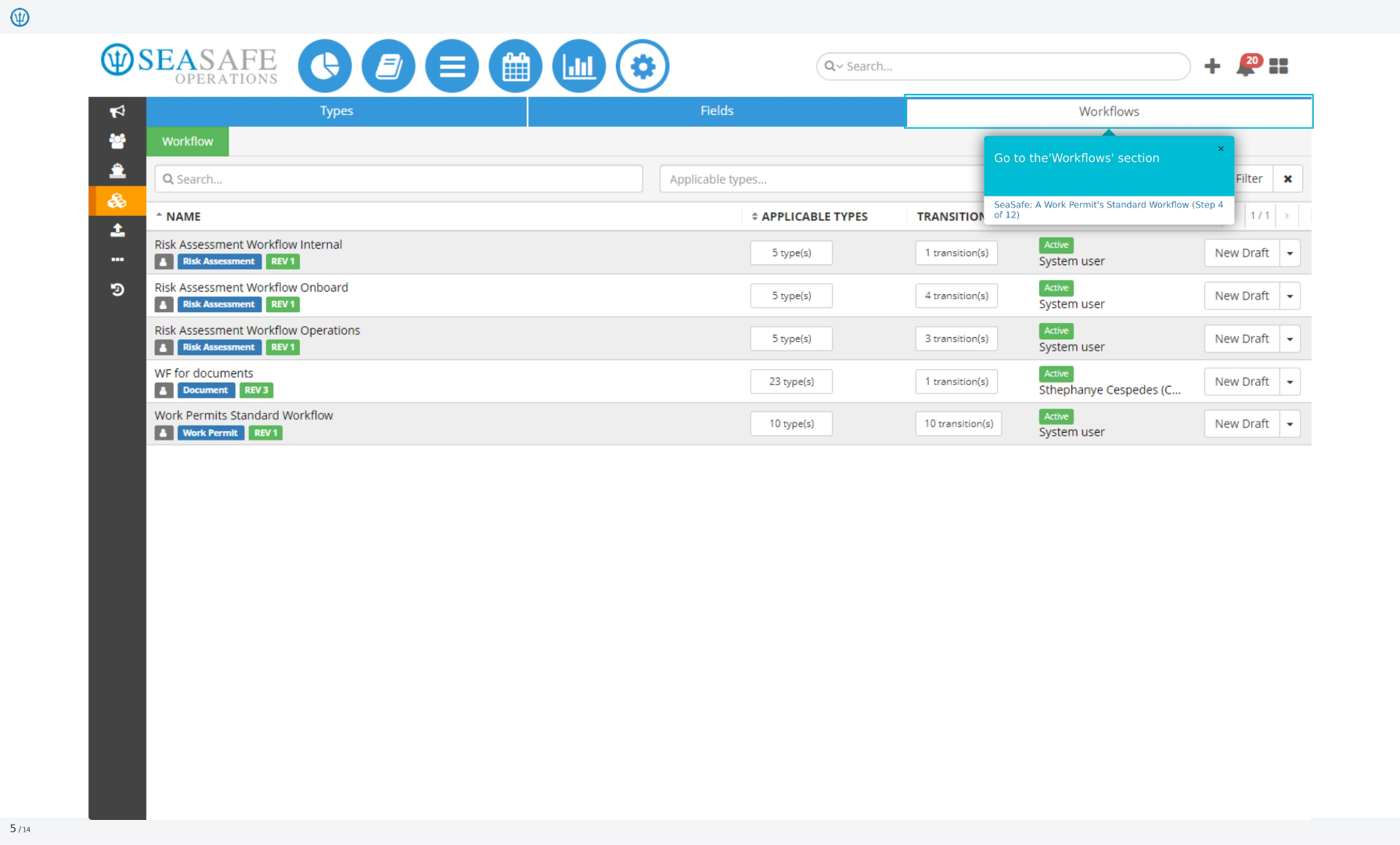Image resolution: width=1400 pixels, height=845 pixels.
Task: Open the pie chart dashboard icon
Action: (325, 67)
